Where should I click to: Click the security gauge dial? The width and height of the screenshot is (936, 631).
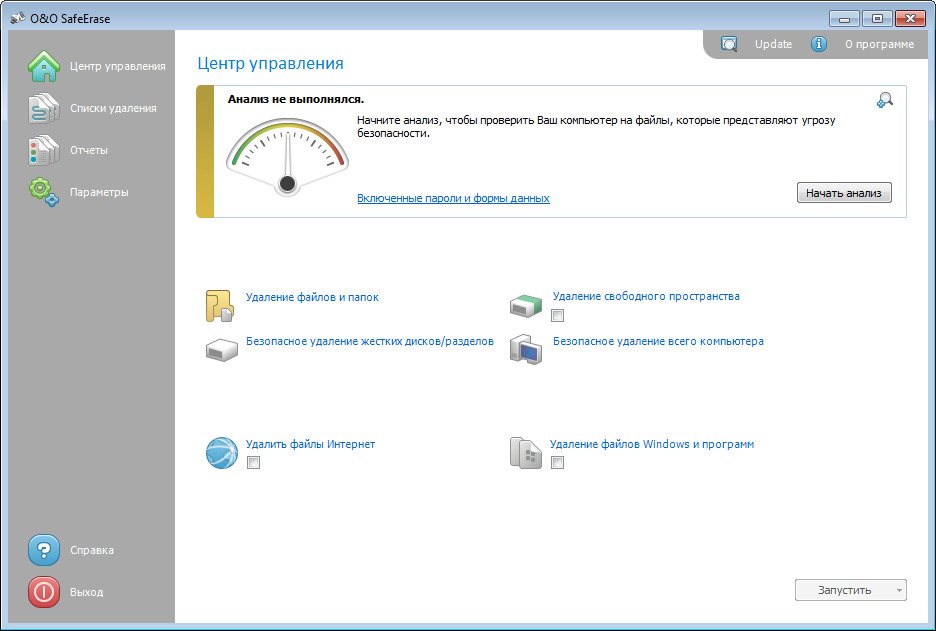click(x=287, y=156)
